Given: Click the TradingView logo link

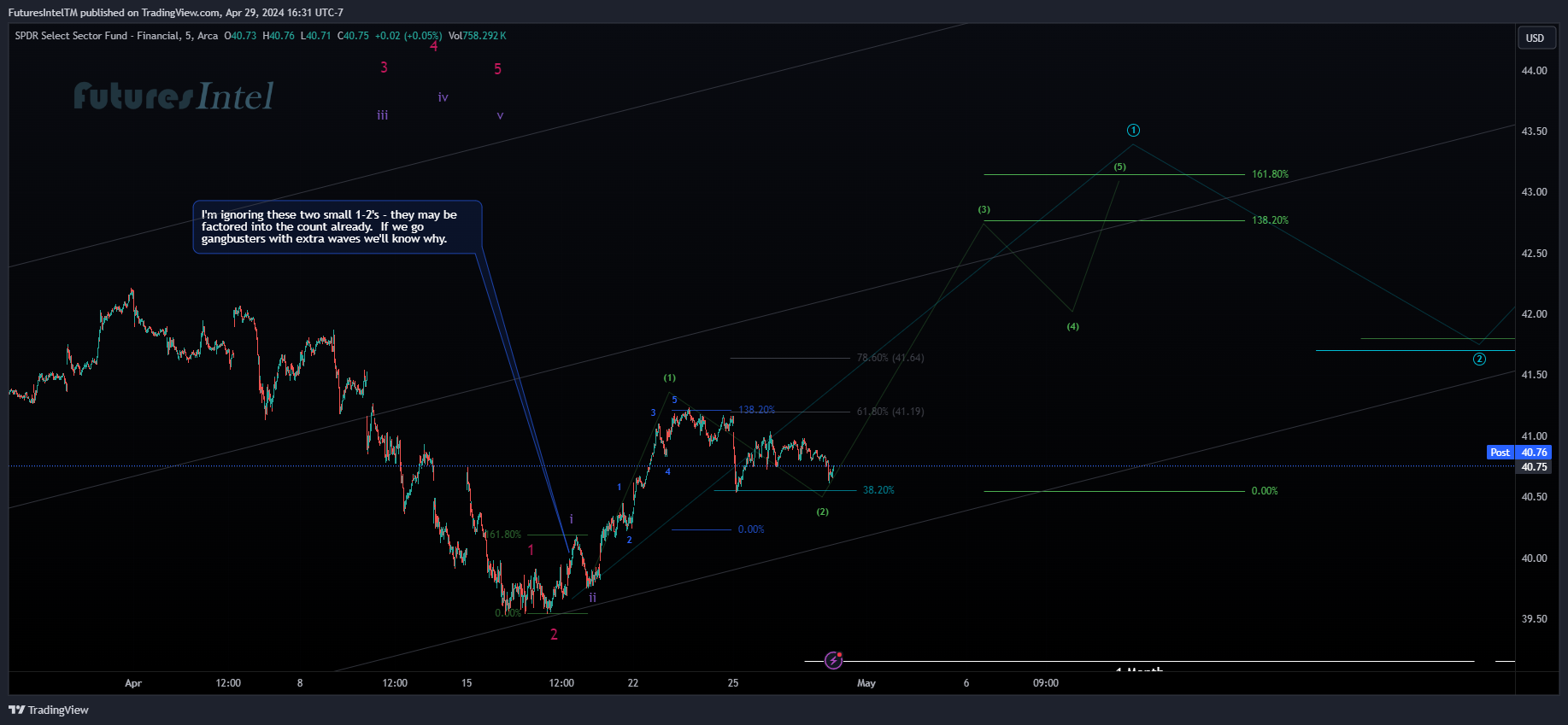Looking at the screenshot, I should point(49,710).
